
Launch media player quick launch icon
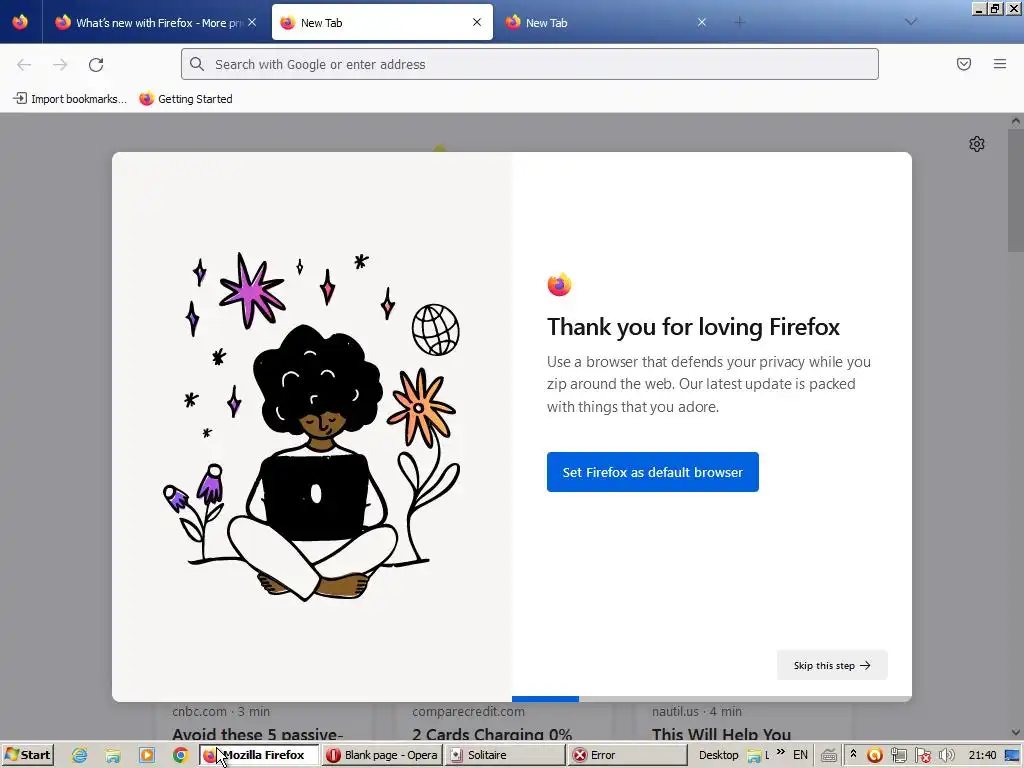[147, 756]
